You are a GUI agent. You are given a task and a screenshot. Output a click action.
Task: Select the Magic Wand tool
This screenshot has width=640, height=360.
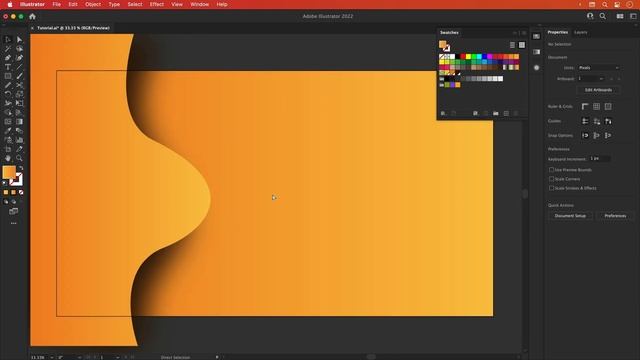8,49
